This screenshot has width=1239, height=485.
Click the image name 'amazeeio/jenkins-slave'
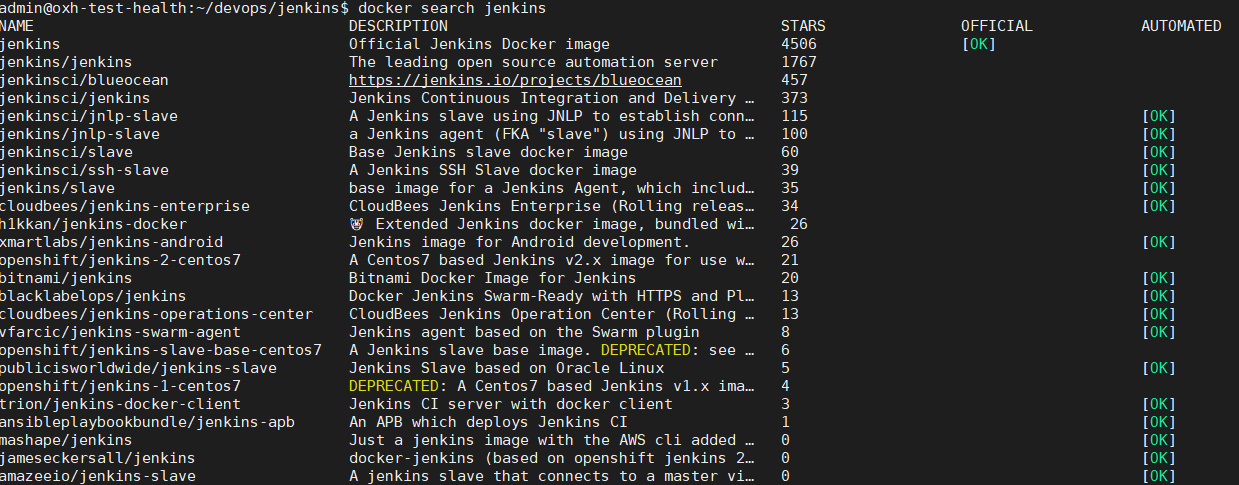point(97,476)
